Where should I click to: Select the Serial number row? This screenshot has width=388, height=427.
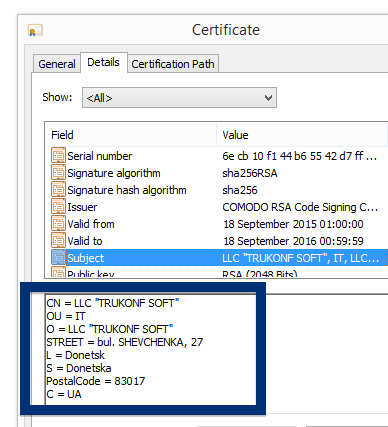[x=217, y=156]
